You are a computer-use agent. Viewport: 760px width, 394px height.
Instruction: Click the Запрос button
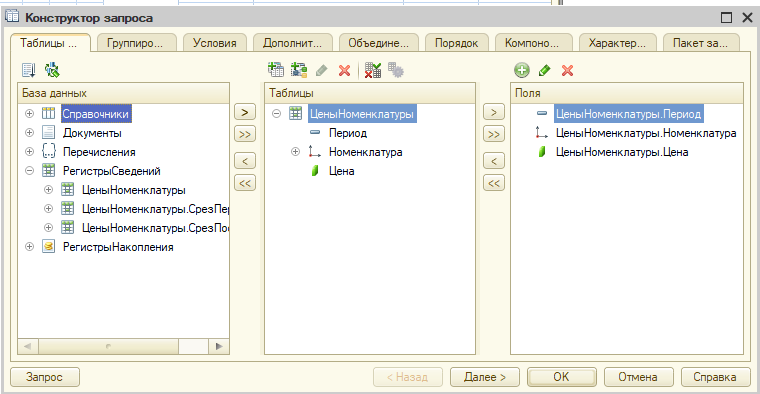pos(45,377)
